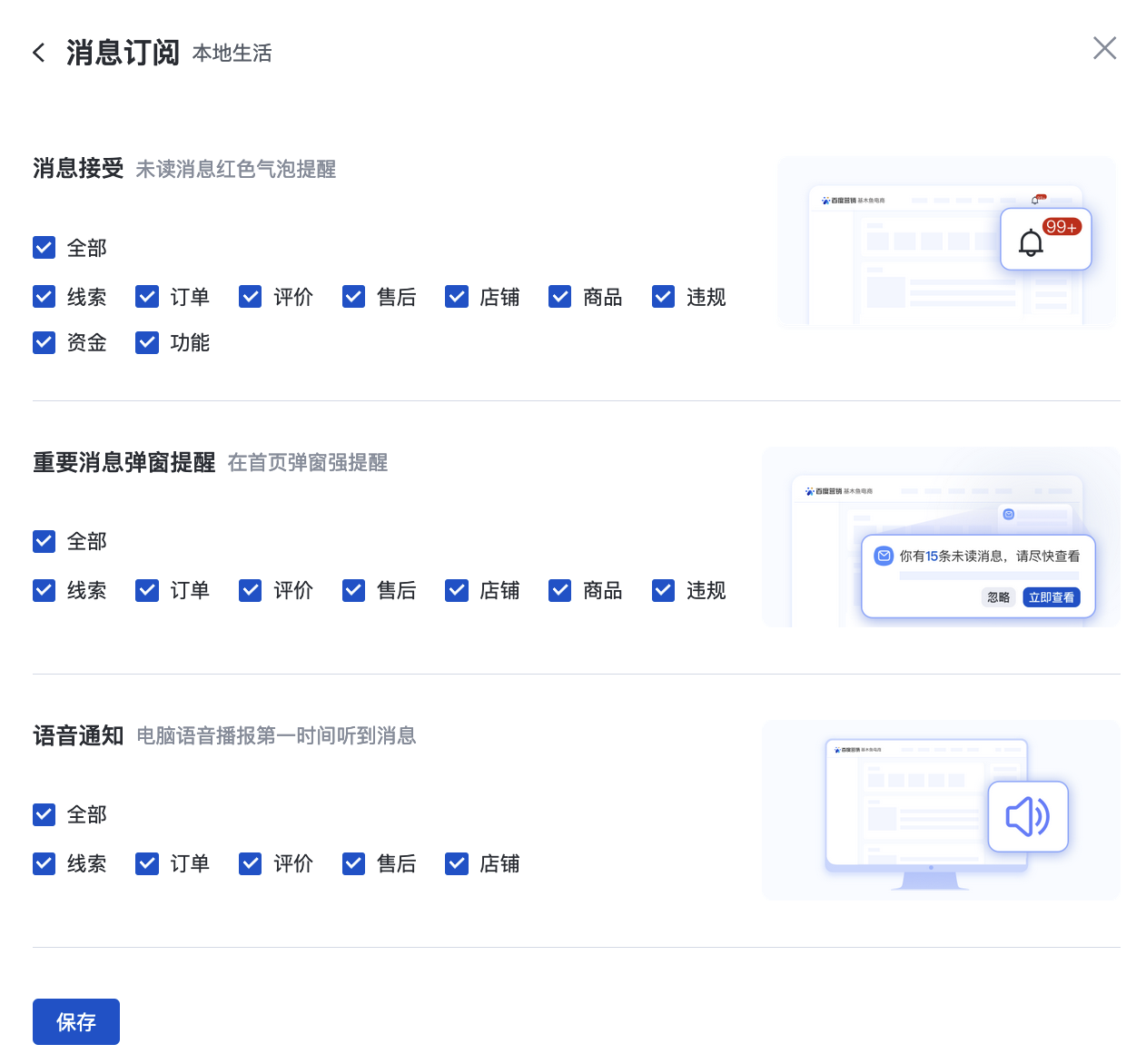Screen dimensions: 1146x1064
Task: Close the 消息订阅 panel with the X
Action: (1104, 48)
